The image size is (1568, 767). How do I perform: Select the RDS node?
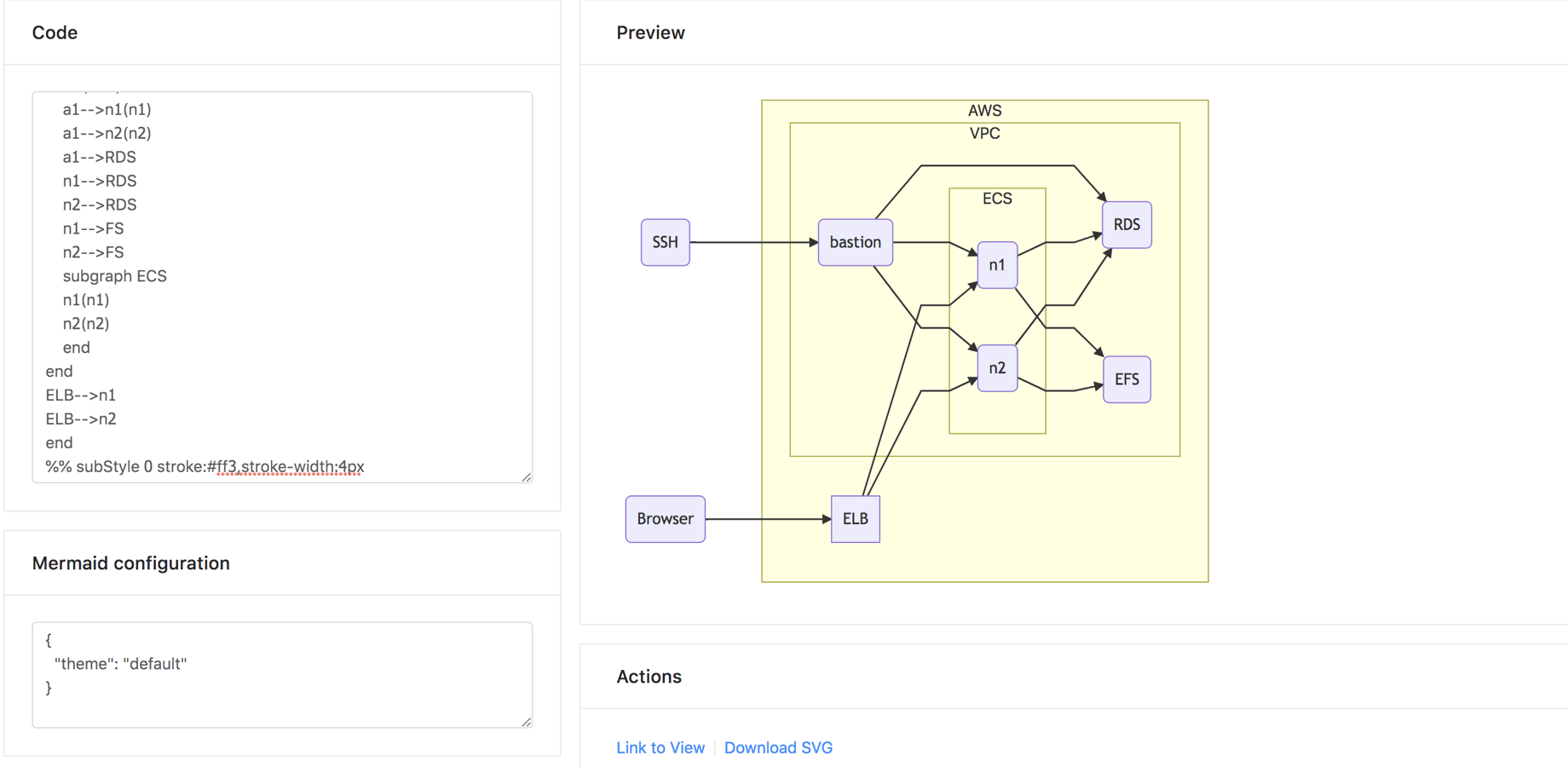[x=1126, y=225]
